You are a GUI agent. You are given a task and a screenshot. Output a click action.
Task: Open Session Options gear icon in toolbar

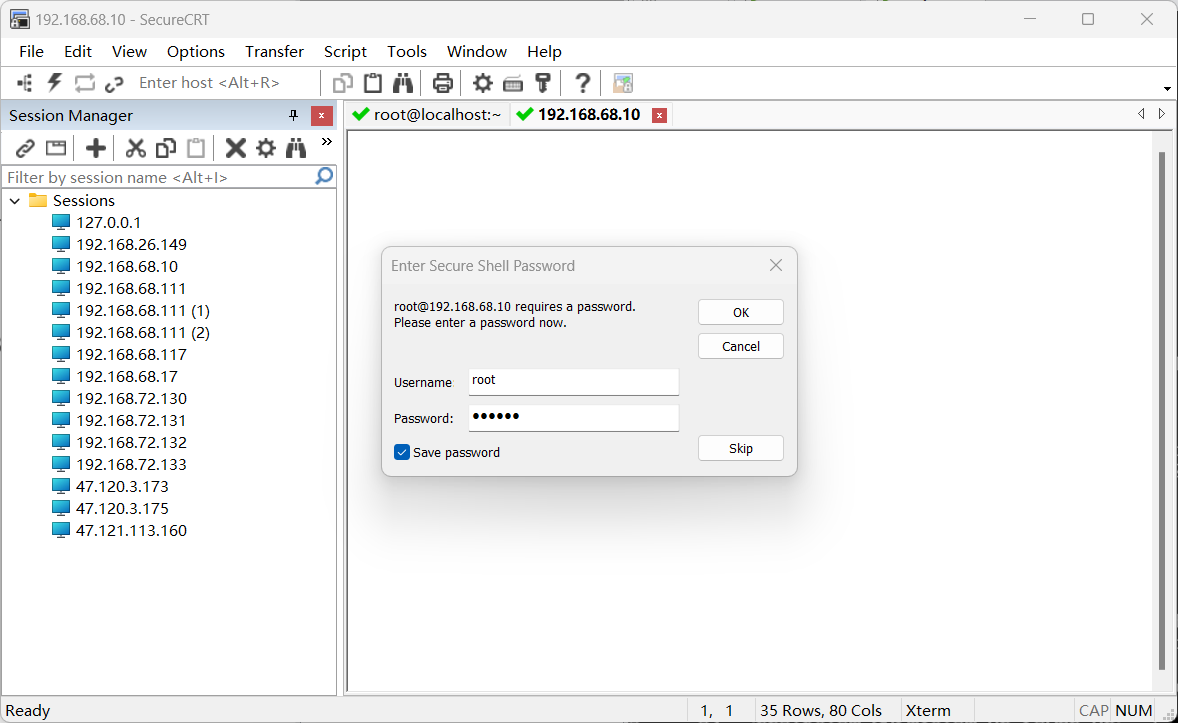tap(483, 83)
